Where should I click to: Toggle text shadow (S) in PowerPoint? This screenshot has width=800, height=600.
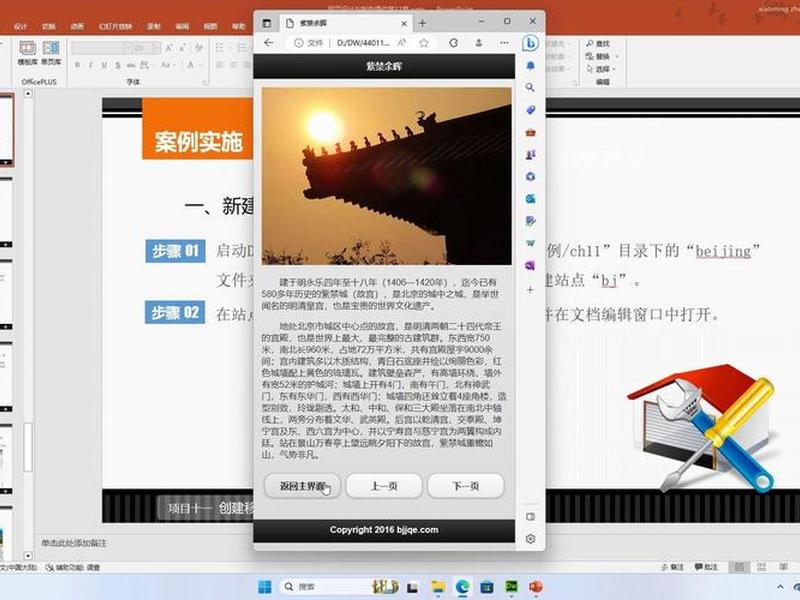pos(118,65)
